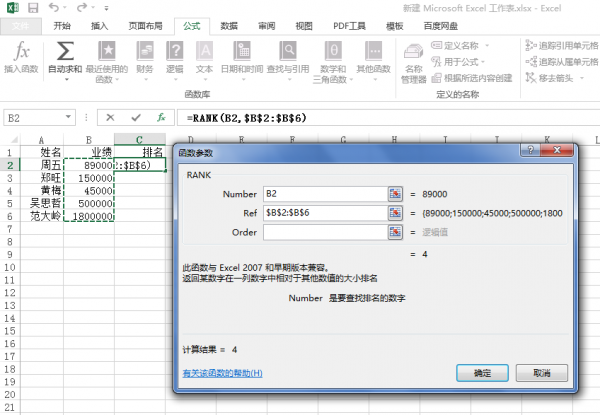Viewport: 600px width, 415px height.
Task: Click Trace Dependents option
Action: [x=562, y=62]
